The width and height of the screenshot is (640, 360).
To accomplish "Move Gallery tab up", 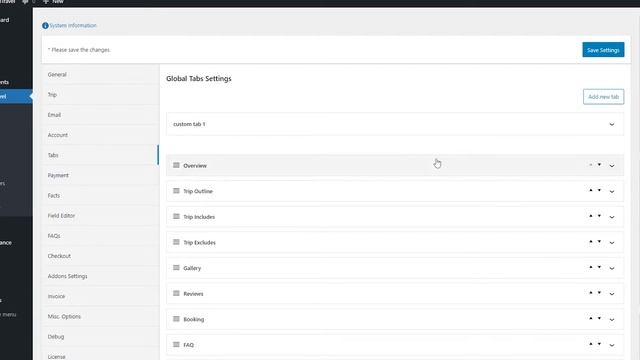I will 591,267.
